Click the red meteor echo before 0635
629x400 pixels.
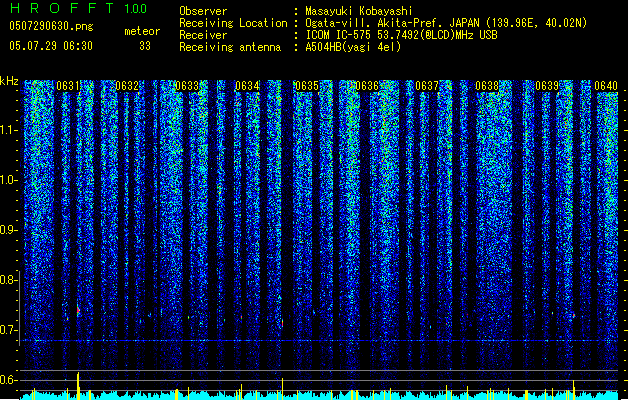pos(282,323)
